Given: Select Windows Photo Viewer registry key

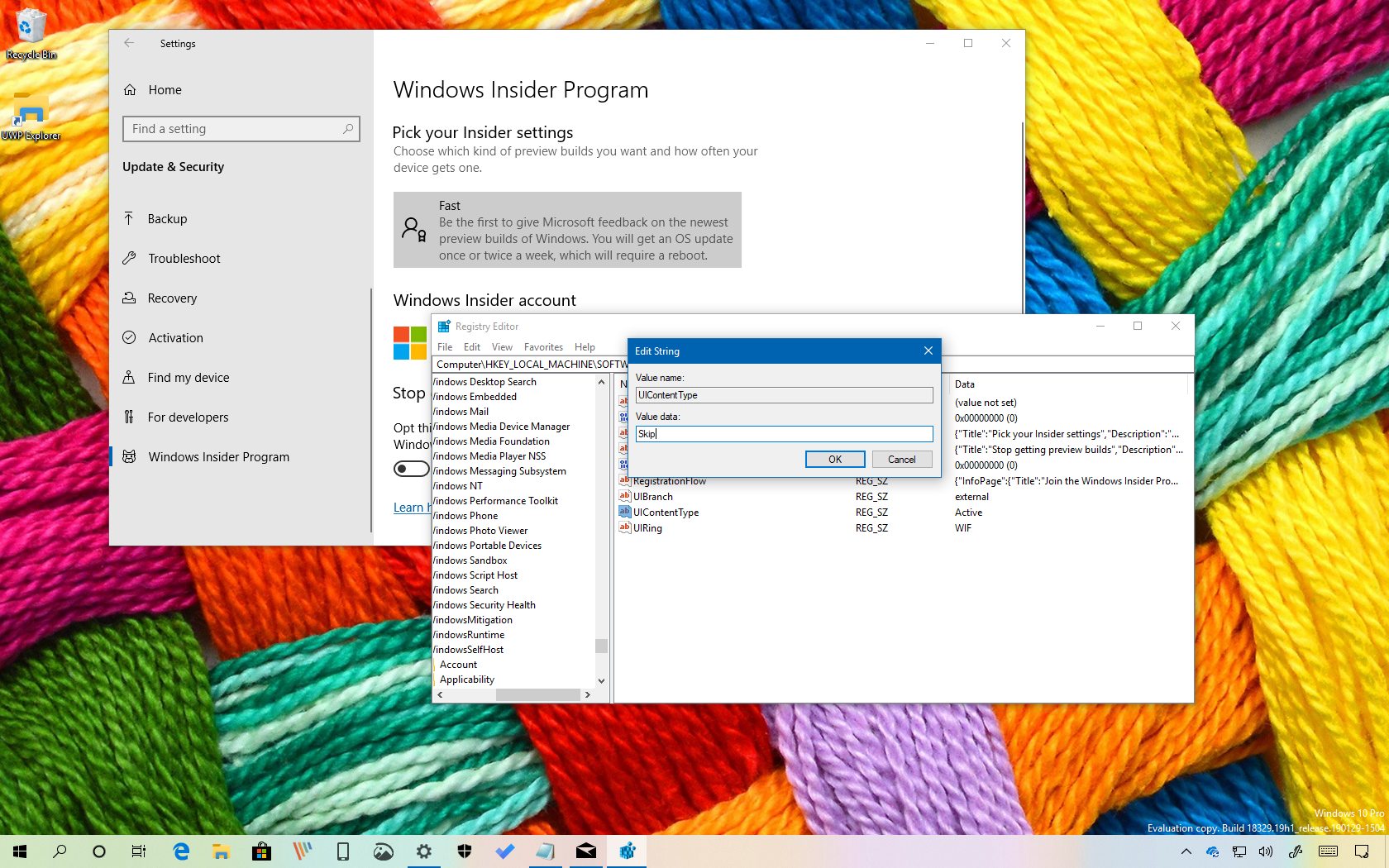Looking at the screenshot, I should point(480,531).
